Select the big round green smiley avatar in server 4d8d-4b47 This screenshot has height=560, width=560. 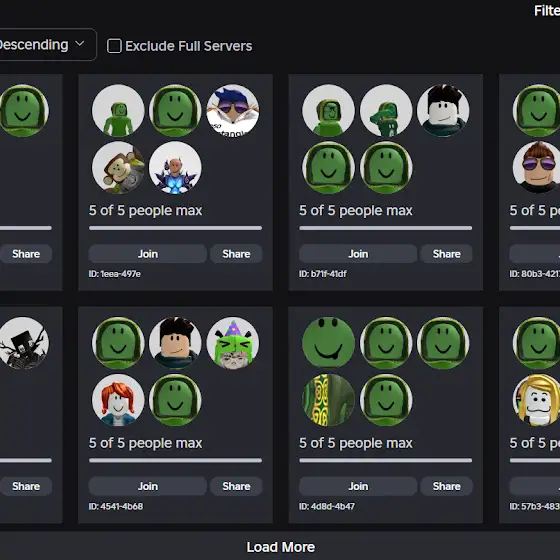[329, 343]
